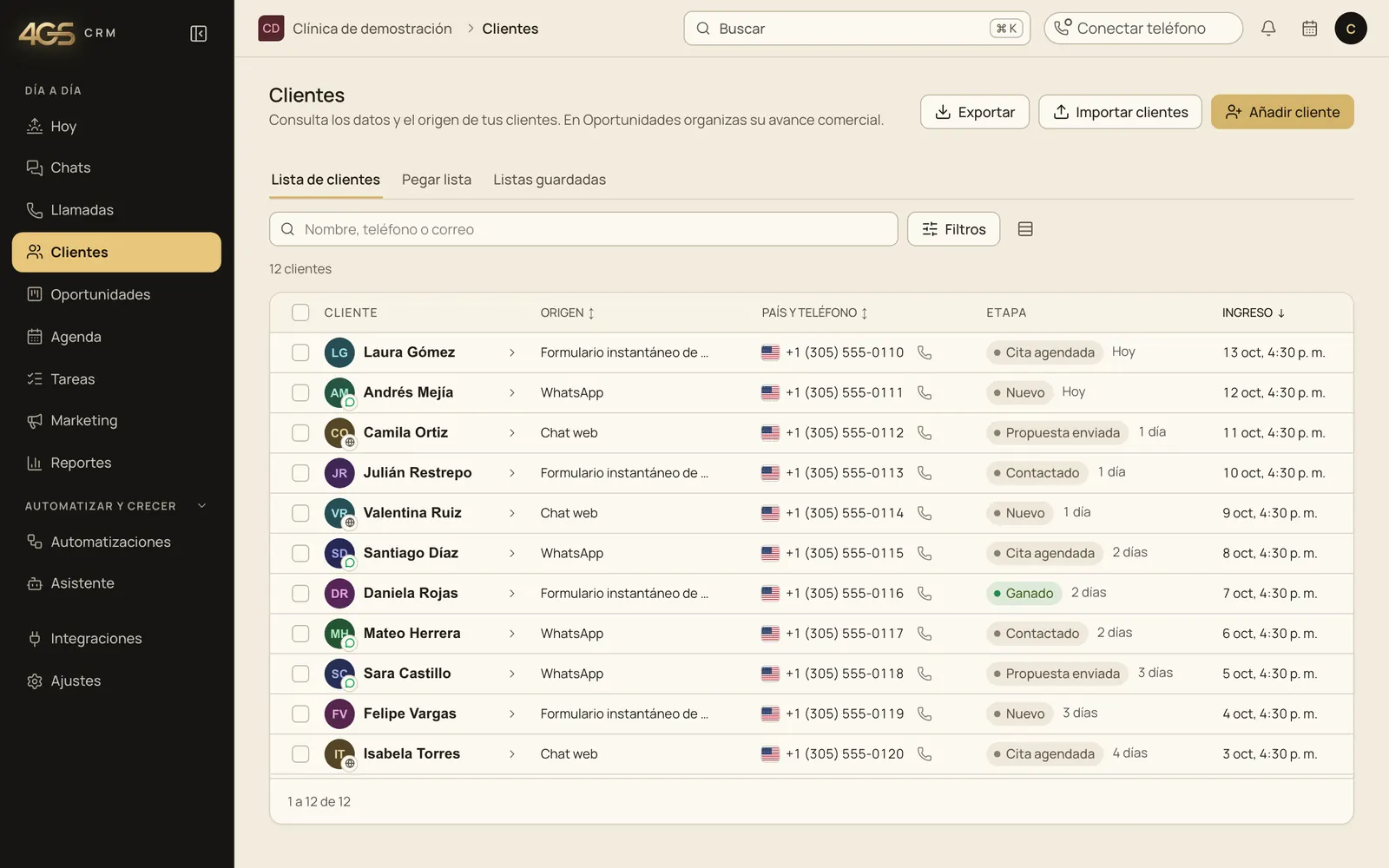Go to Oportunidades in sidebar

coord(116,294)
